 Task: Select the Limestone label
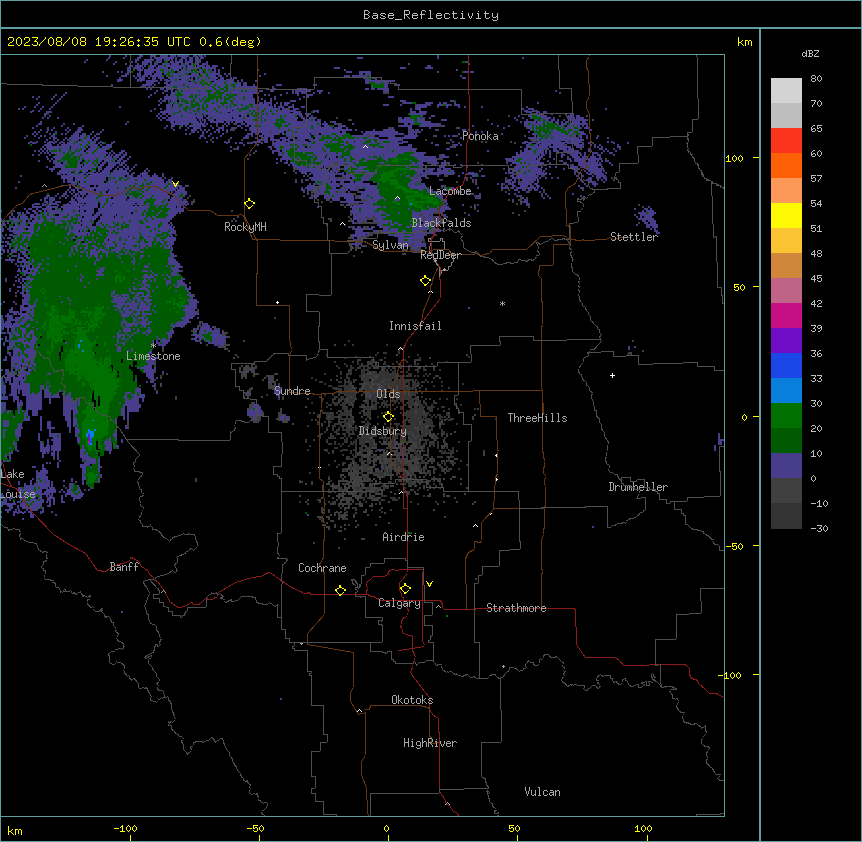pos(153,356)
